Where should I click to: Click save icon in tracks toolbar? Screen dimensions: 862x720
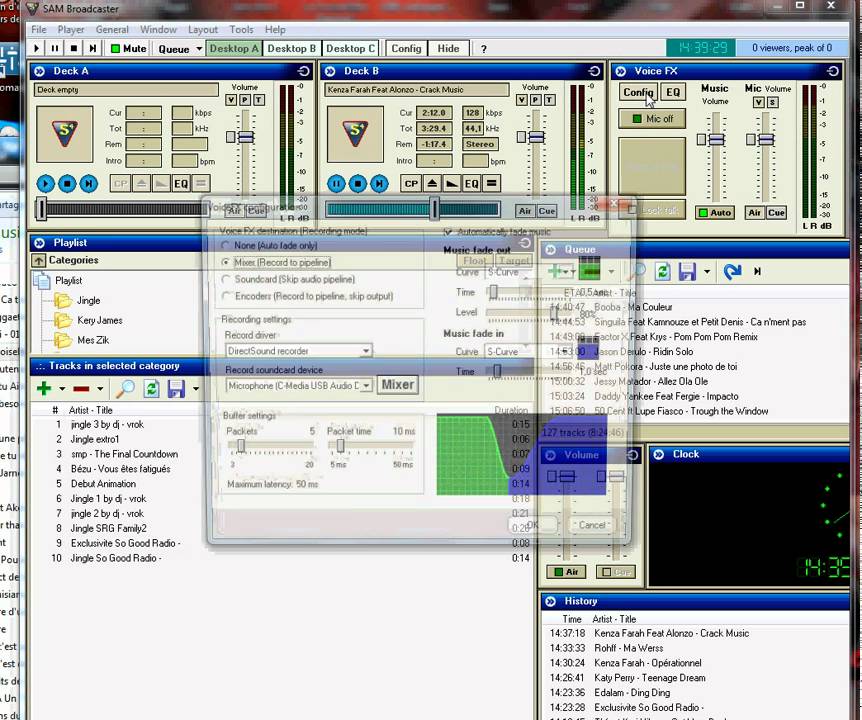(176, 389)
